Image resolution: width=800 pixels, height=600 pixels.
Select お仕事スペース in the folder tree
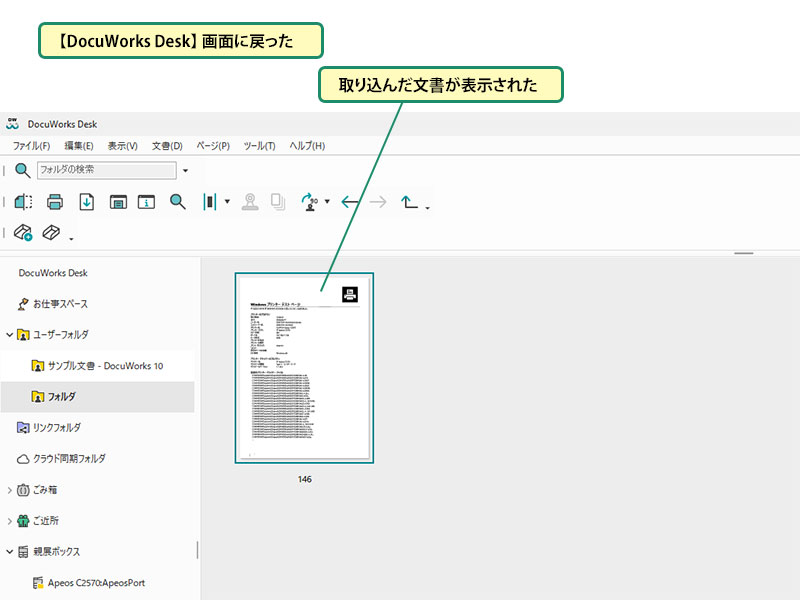coord(60,304)
